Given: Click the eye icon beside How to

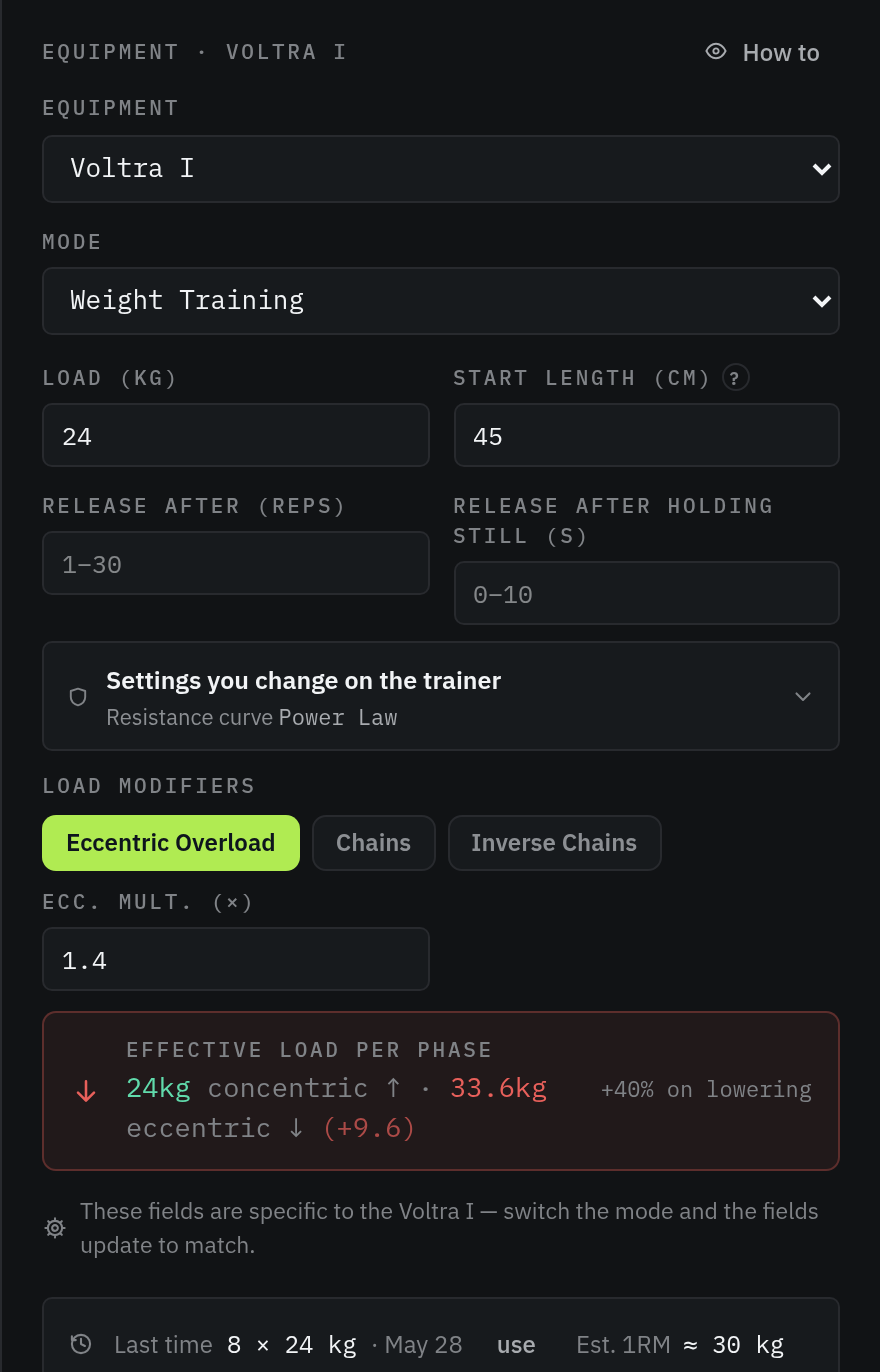Looking at the screenshot, I should (716, 52).
